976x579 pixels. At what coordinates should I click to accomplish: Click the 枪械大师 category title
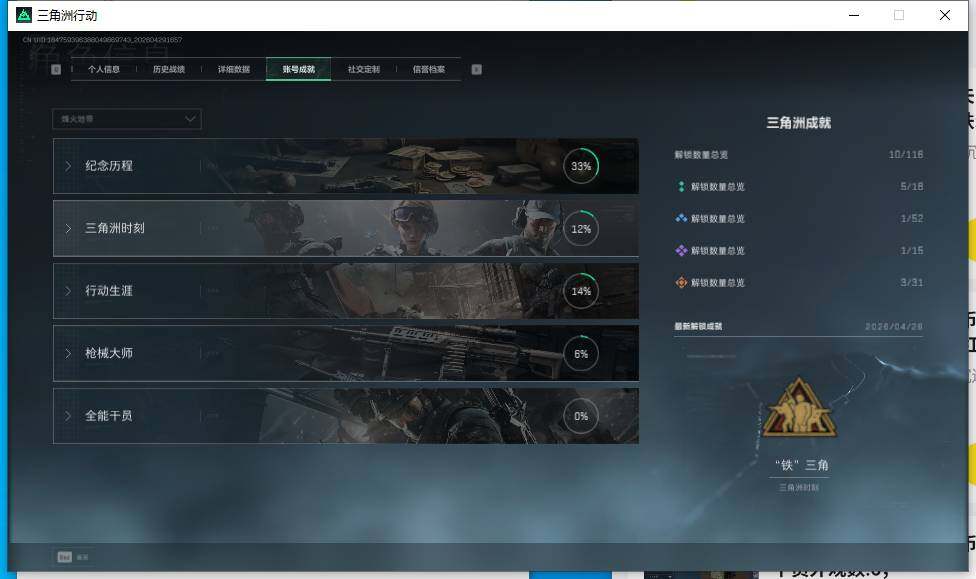[109, 353]
